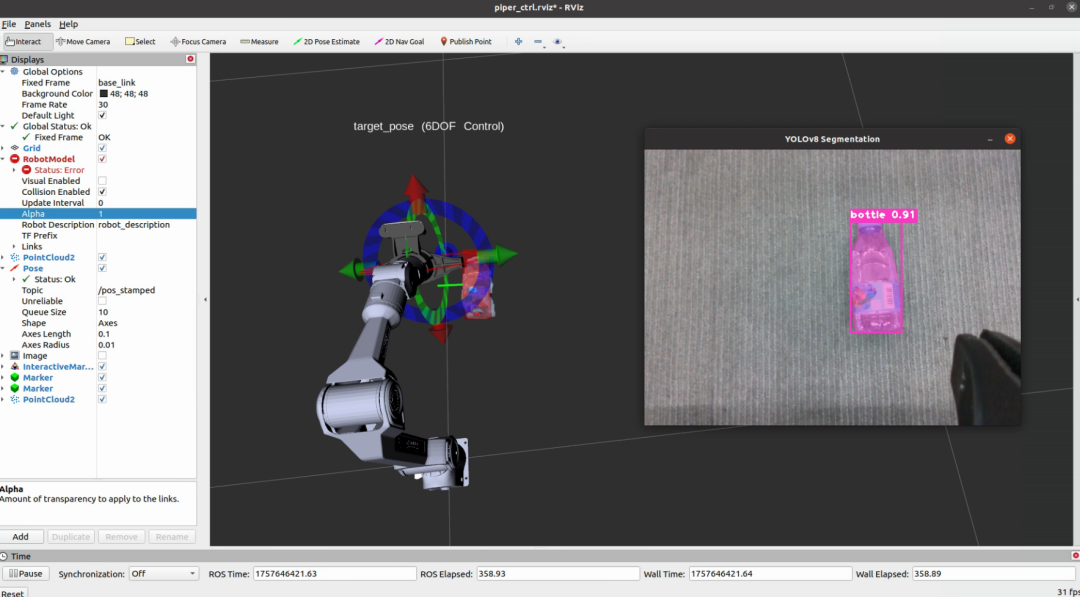Click the red Status: Error icon

point(26,170)
